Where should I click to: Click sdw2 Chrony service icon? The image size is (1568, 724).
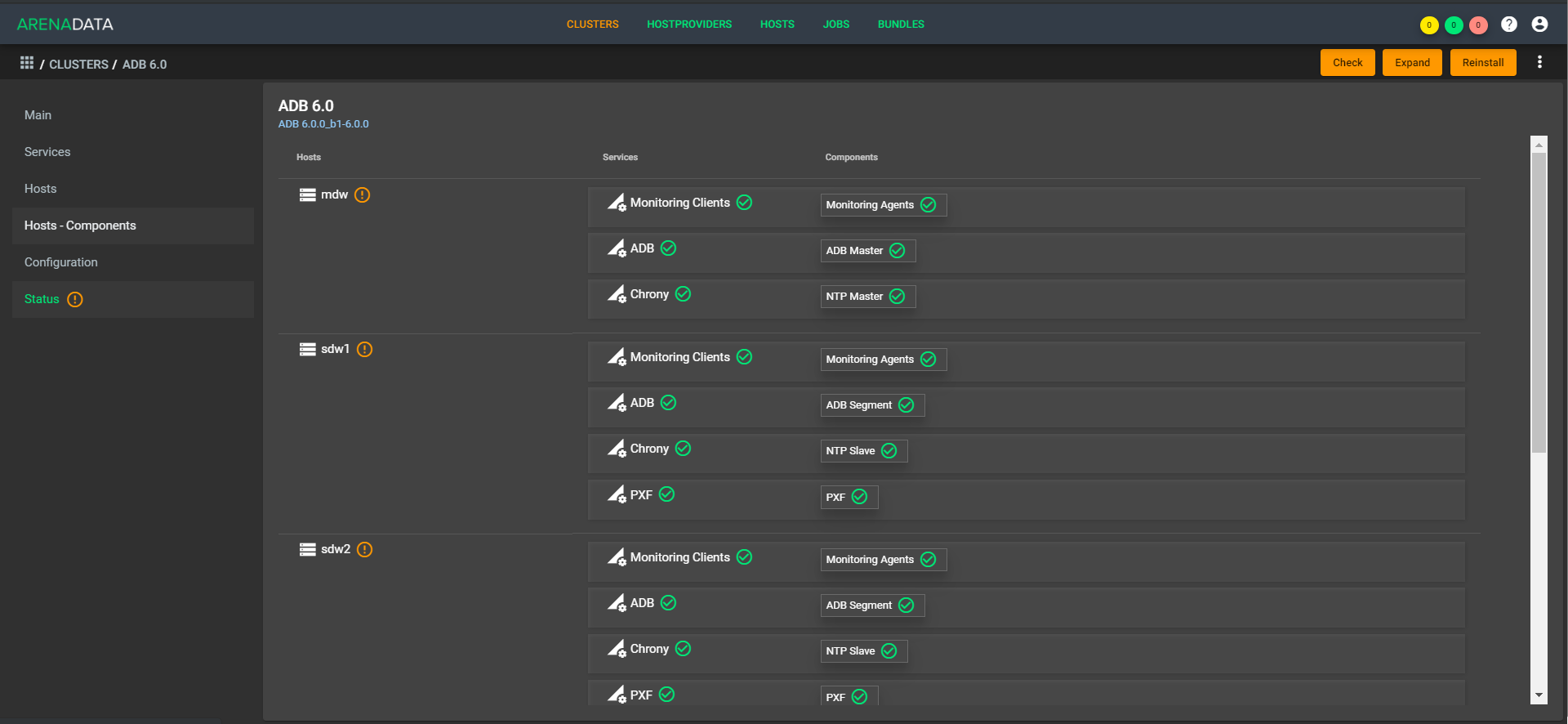click(x=617, y=649)
